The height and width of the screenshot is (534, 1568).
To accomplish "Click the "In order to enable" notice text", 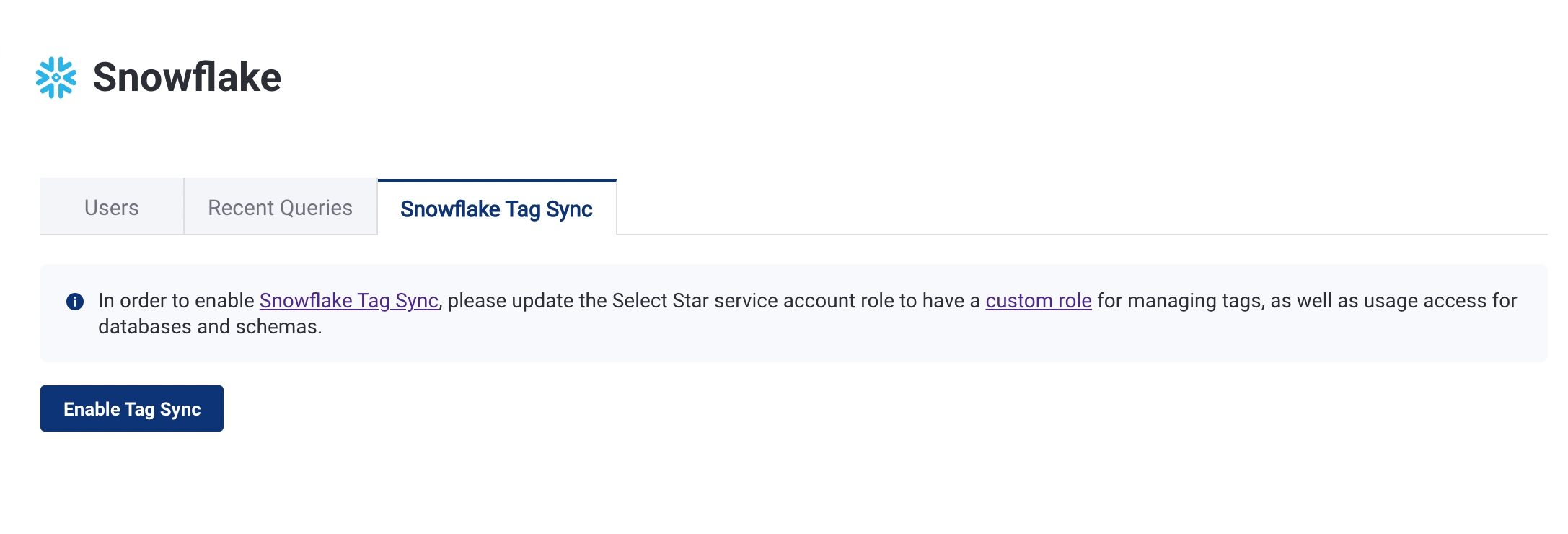I will click(x=176, y=301).
